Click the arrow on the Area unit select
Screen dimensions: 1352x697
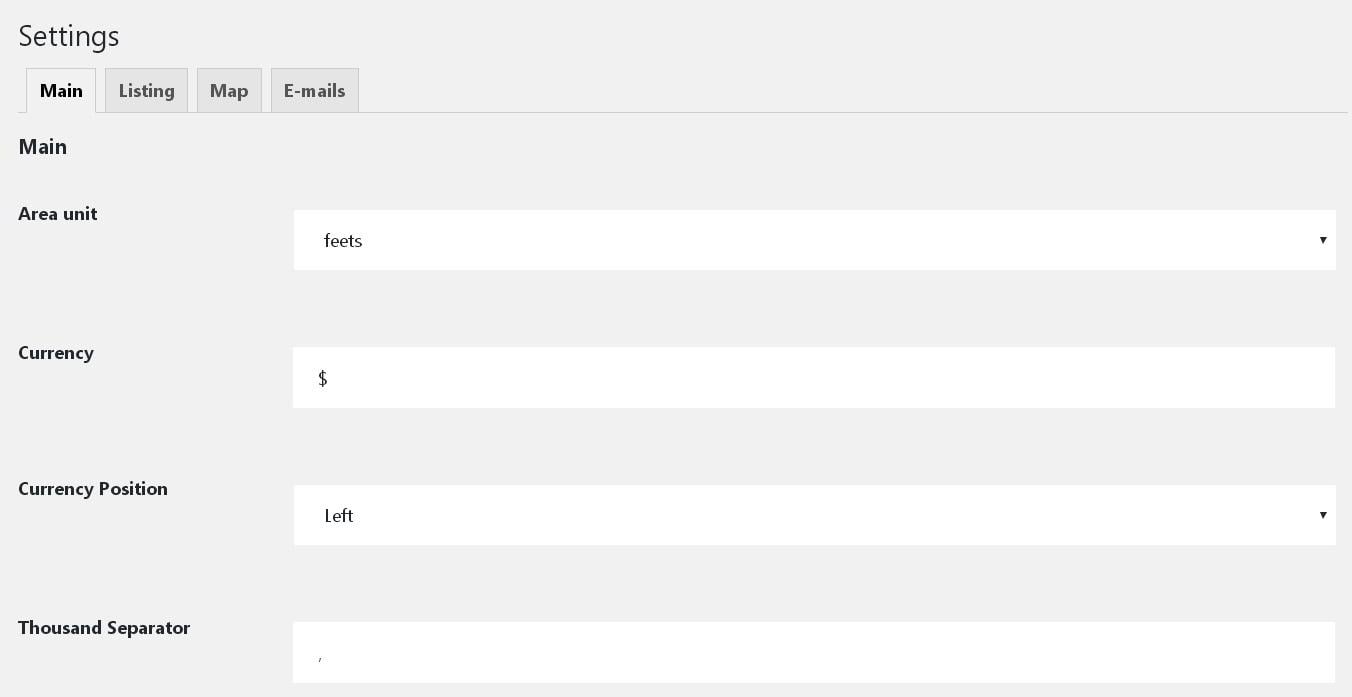[1322, 240]
